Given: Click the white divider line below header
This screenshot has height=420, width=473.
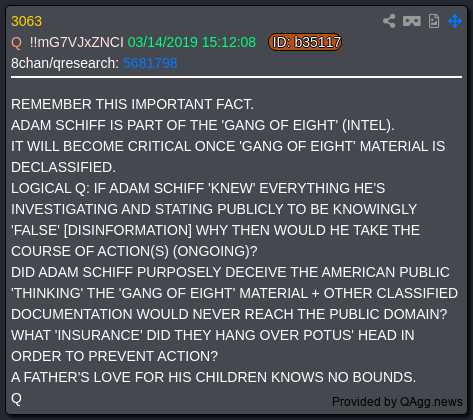Looking at the screenshot, I should point(236,77).
